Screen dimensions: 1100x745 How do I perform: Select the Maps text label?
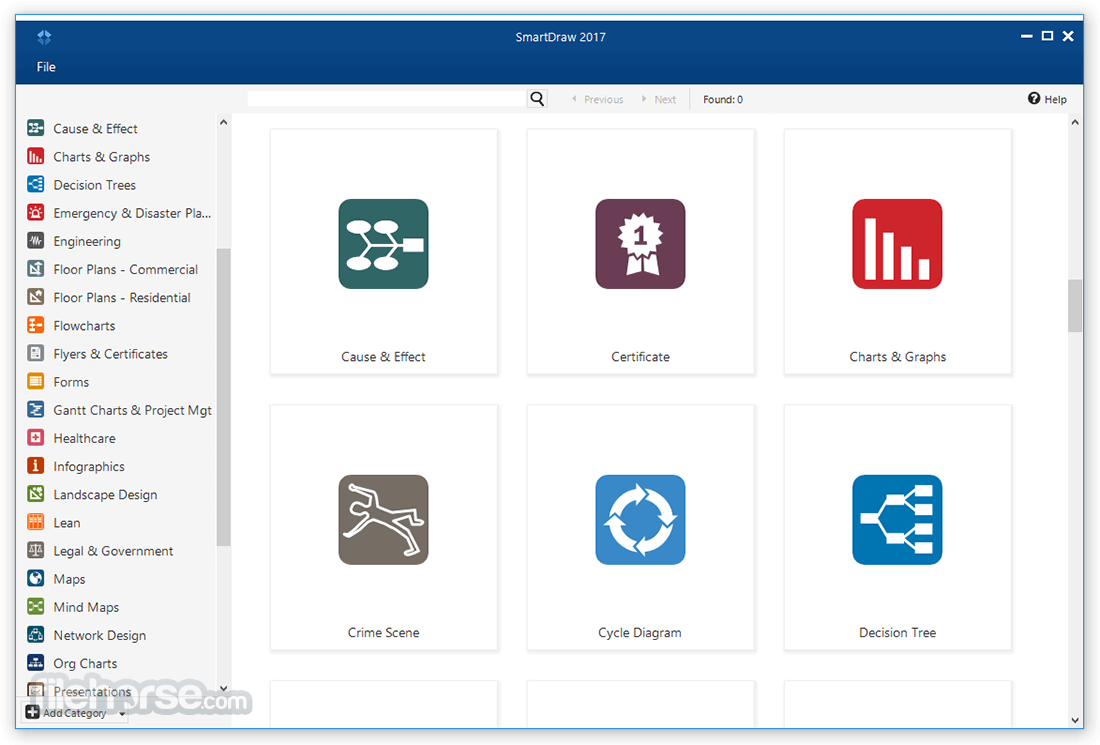coord(69,579)
